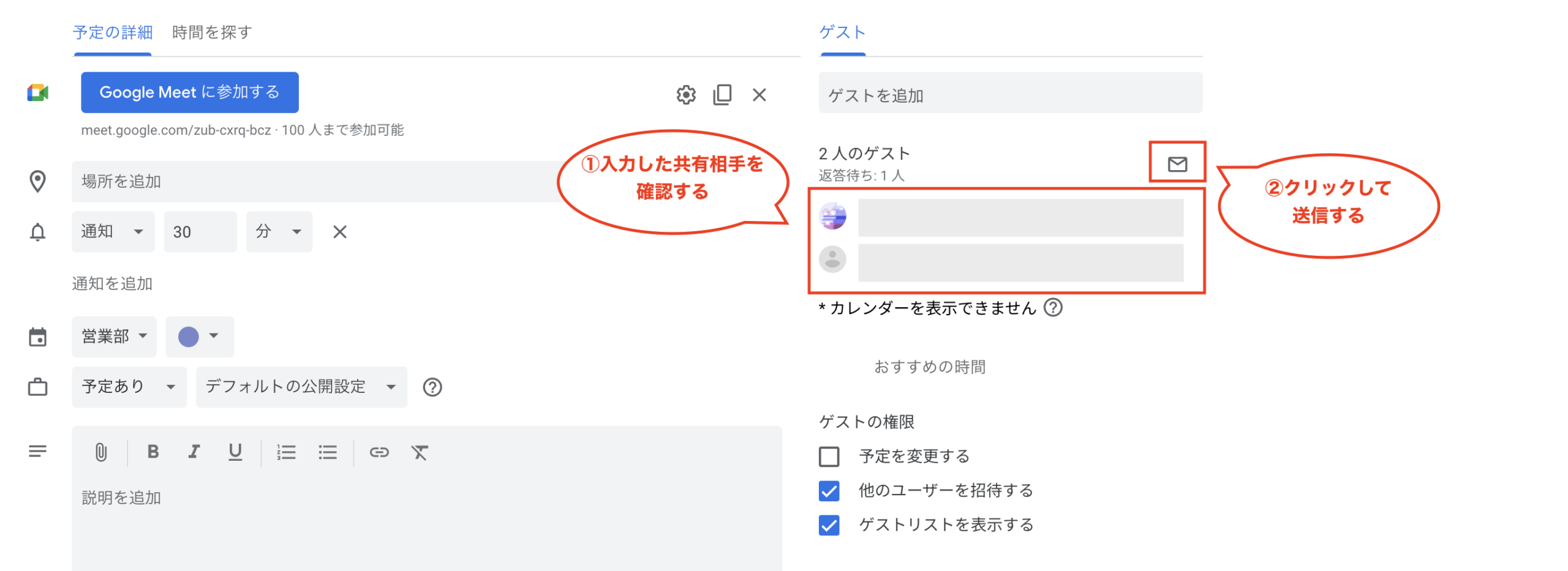Uncheck ゲストリストを表示する permission

click(x=829, y=525)
